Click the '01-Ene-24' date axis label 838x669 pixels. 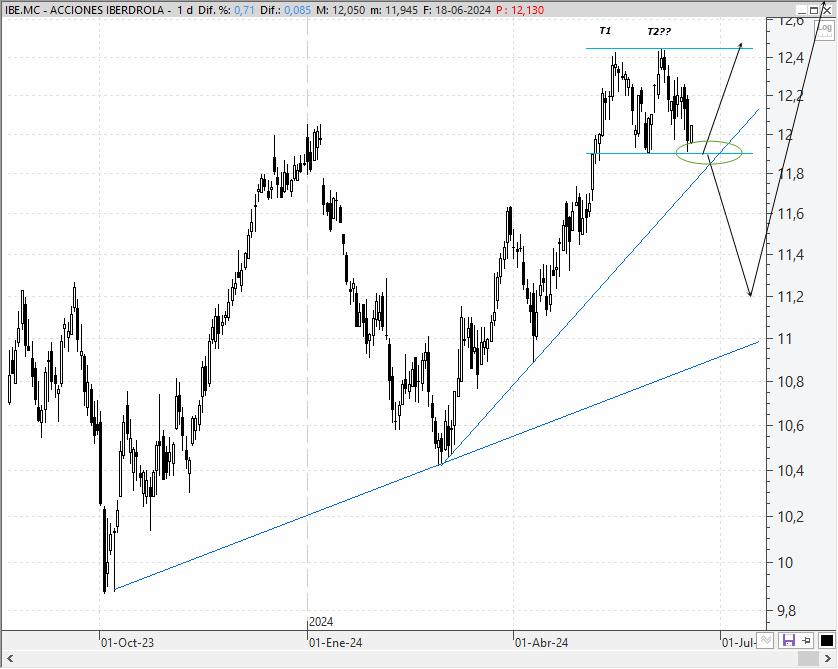[x=335, y=643]
